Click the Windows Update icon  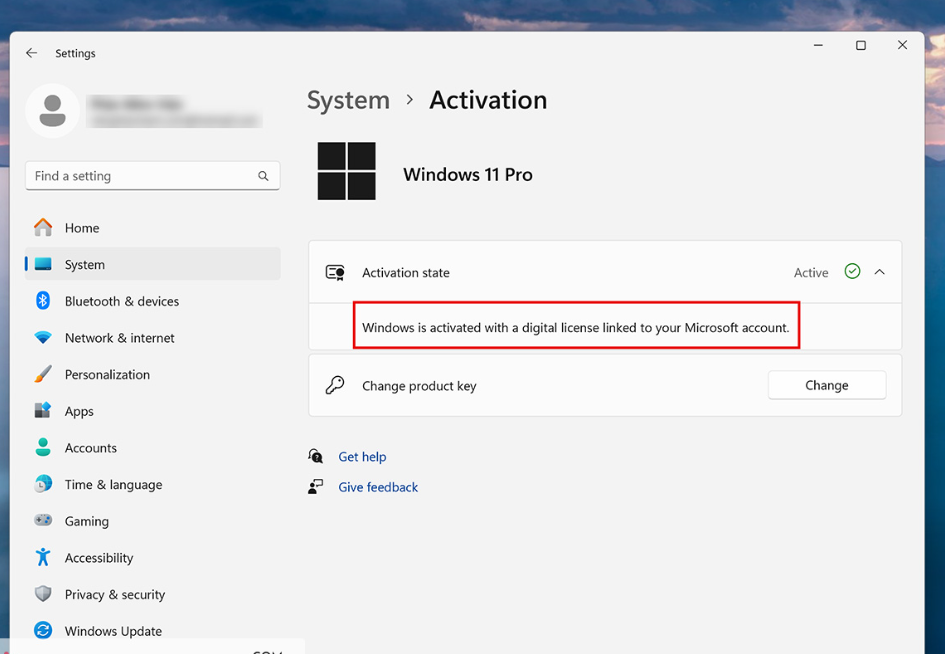43,630
